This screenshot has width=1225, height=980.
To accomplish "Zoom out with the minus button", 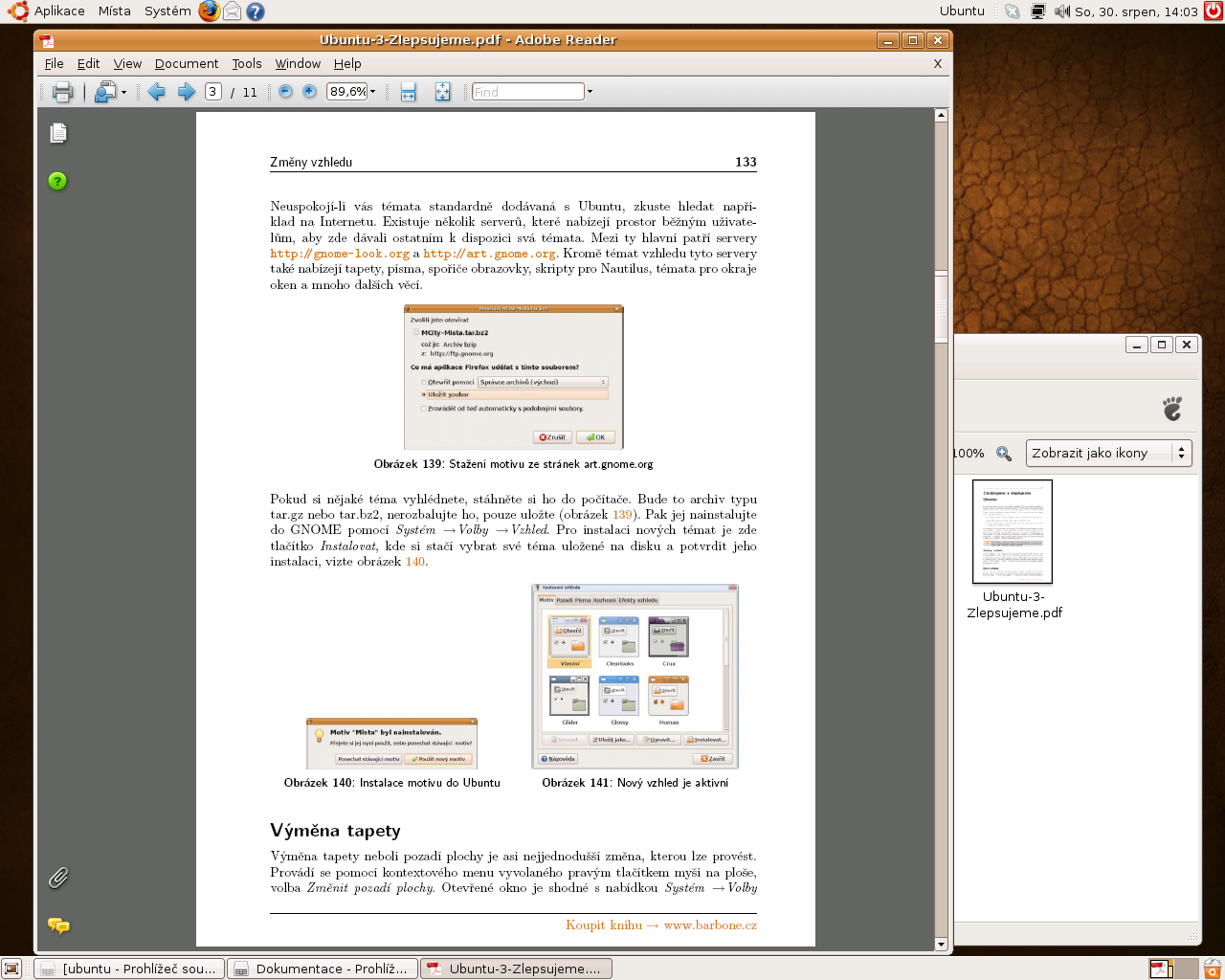I will [285, 92].
